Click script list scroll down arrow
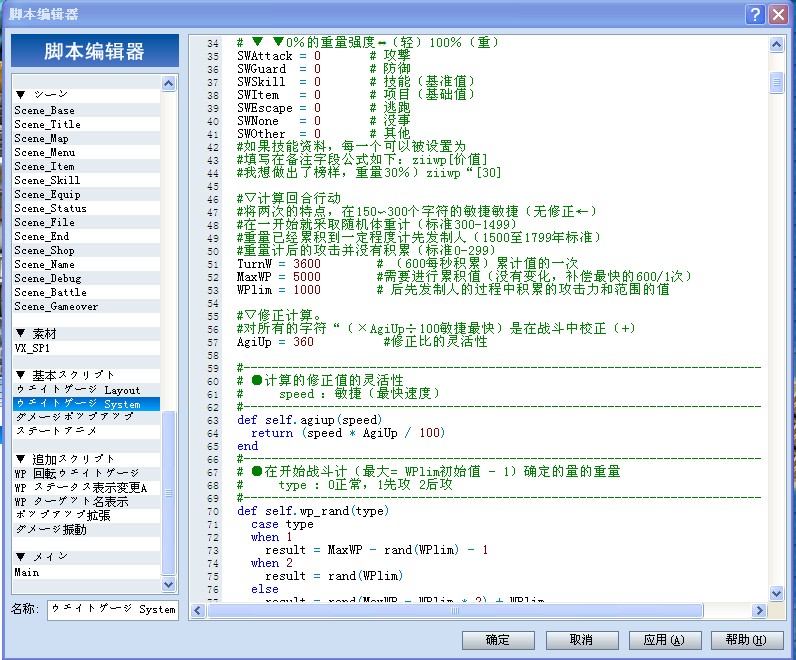Viewport: 796px width, 660px height. [x=169, y=584]
